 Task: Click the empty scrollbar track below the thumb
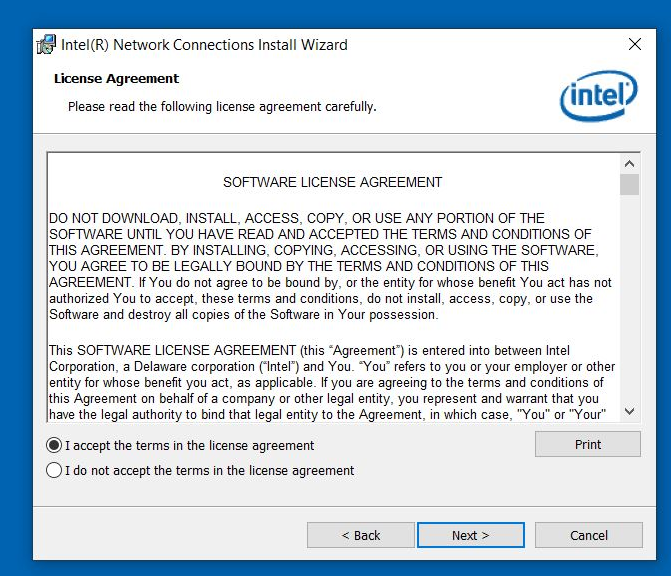(x=629, y=300)
